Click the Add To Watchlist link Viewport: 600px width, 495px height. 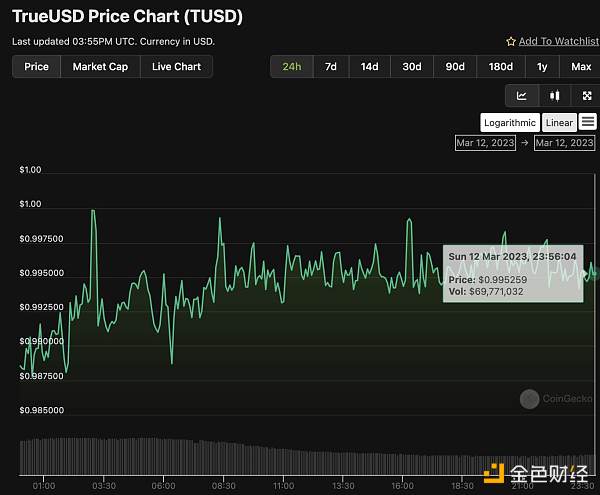(559, 41)
